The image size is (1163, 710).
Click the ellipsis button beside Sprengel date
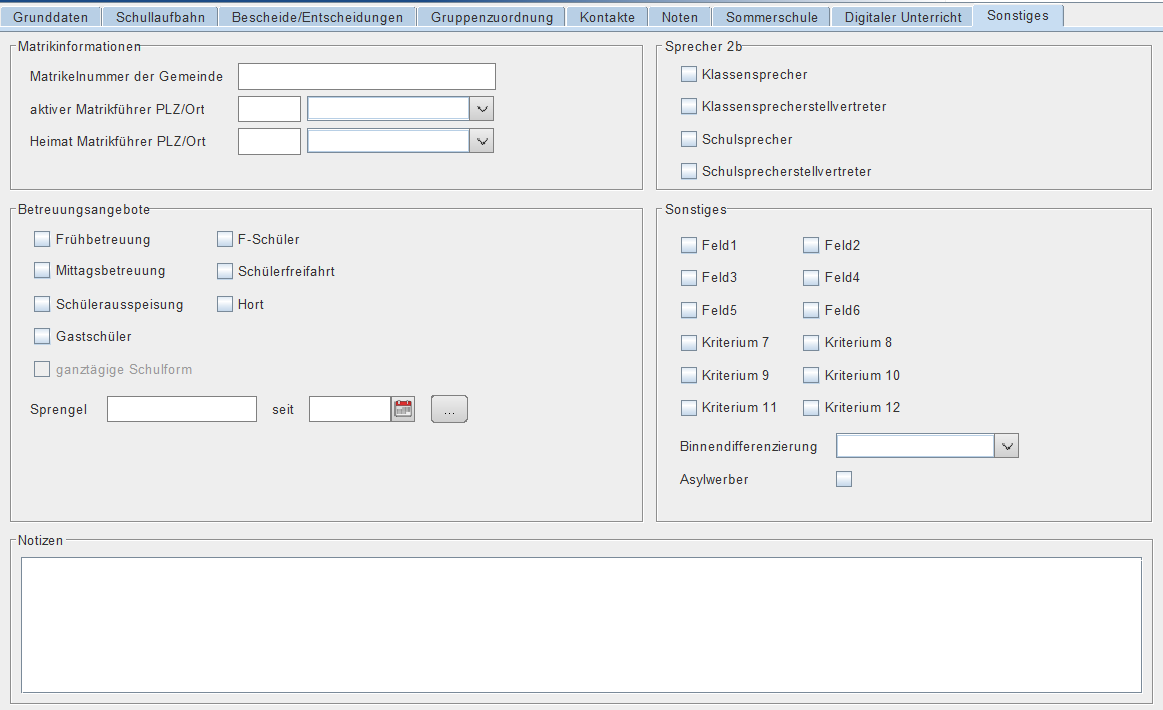click(x=449, y=409)
